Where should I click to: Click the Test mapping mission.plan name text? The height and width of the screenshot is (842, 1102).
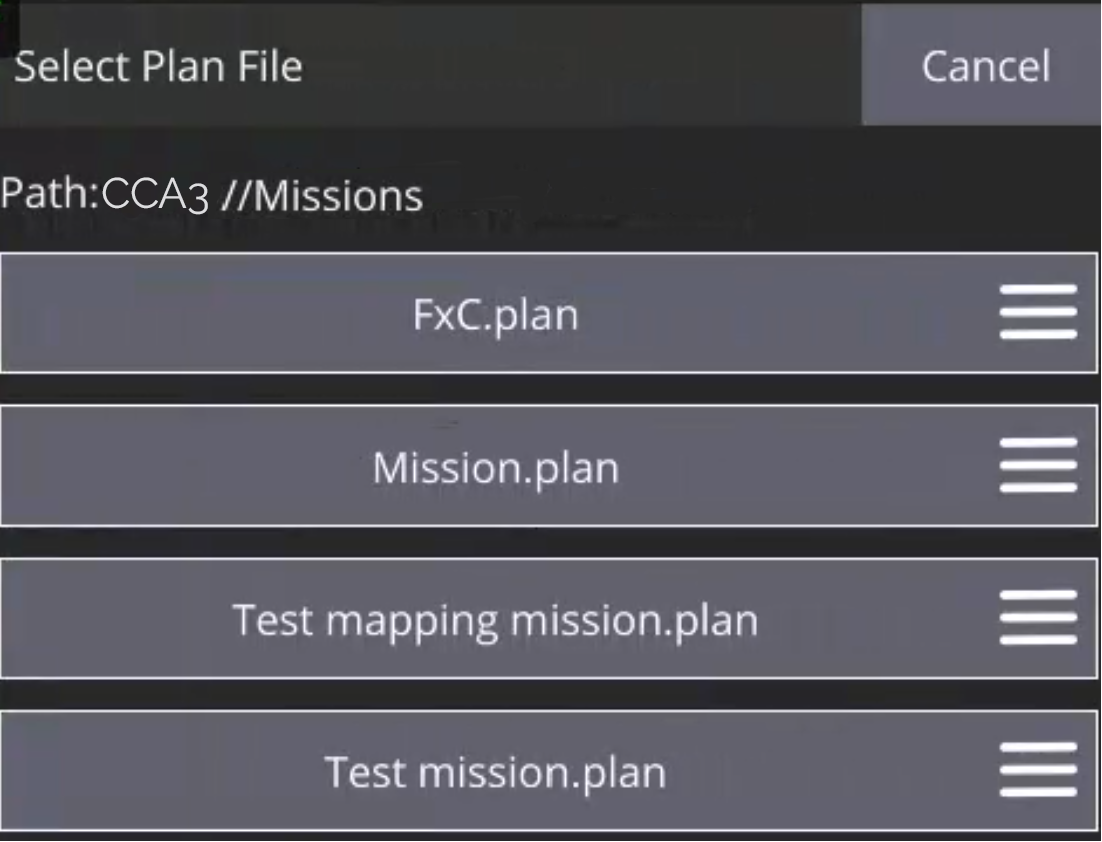496,621
